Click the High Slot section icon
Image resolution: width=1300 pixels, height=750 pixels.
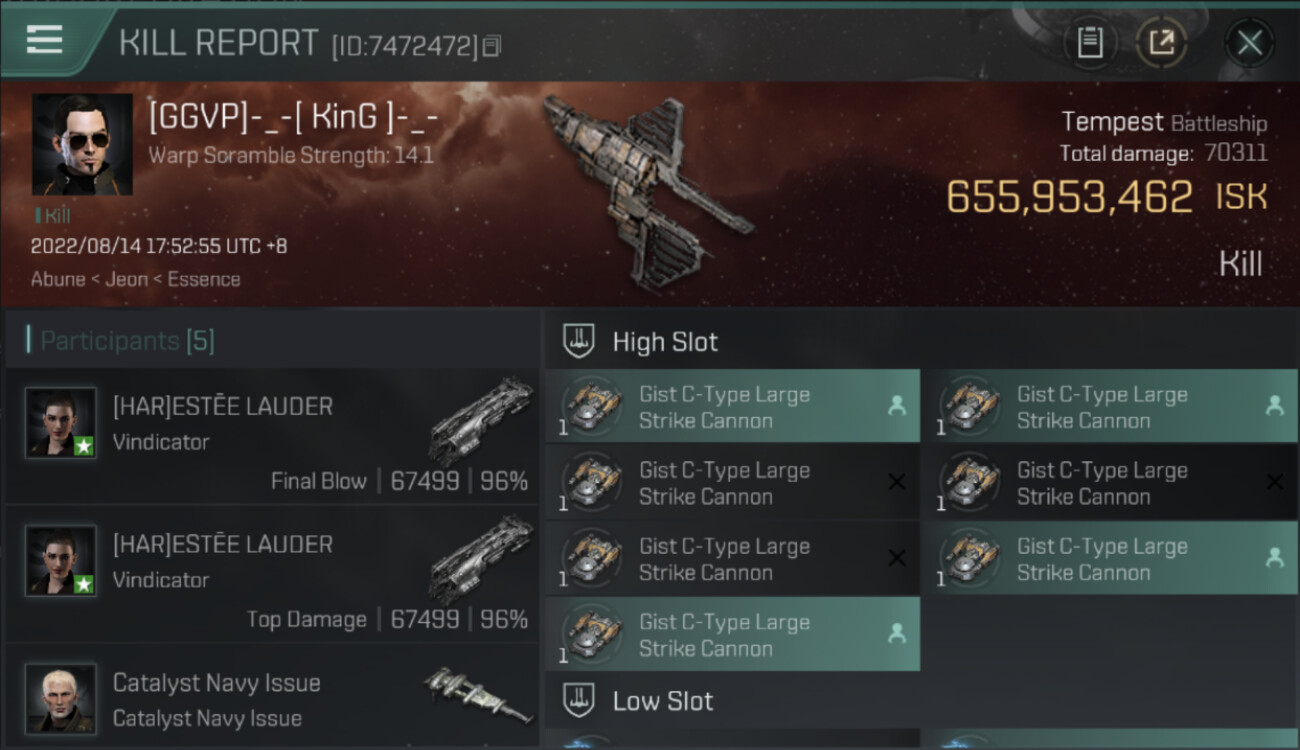[x=578, y=341]
